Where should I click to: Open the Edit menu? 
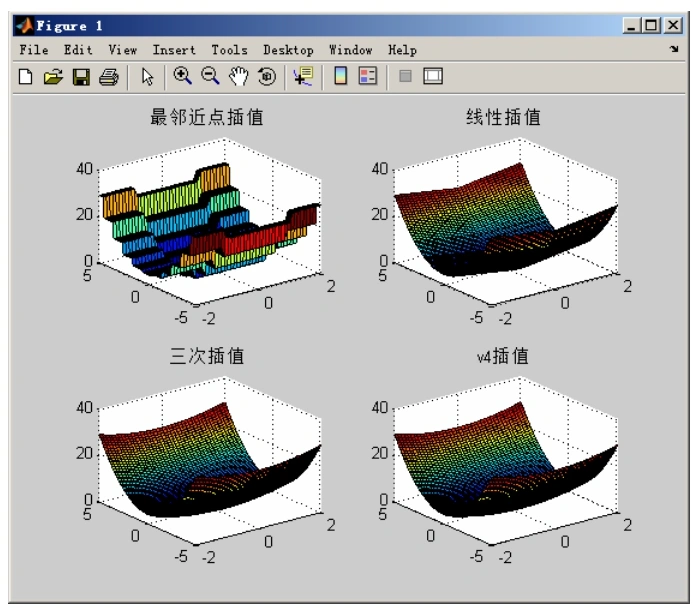pos(78,50)
